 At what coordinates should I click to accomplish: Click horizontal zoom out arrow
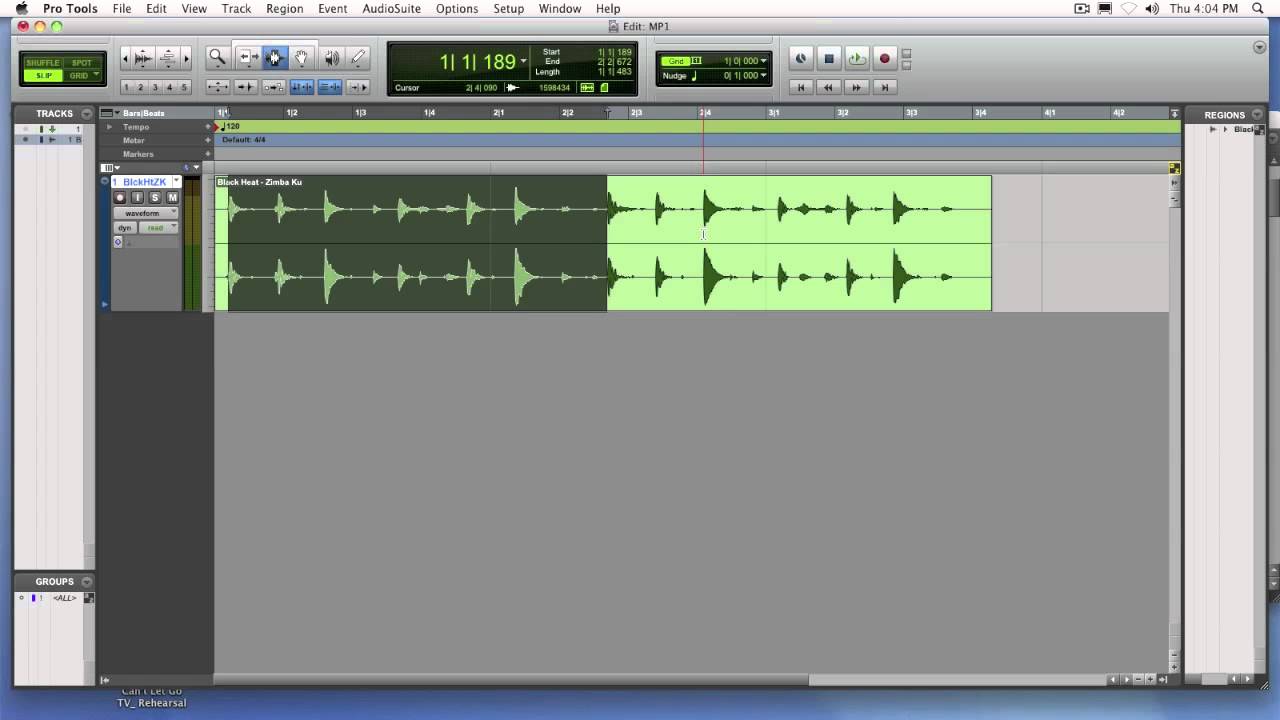click(x=125, y=58)
